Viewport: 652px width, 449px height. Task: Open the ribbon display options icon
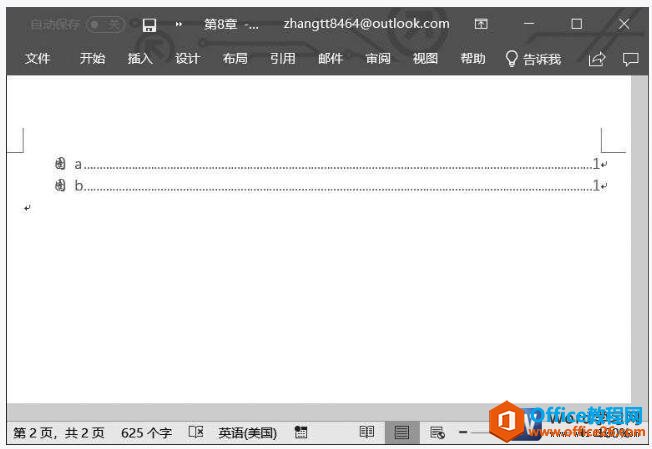tap(481, 24)
